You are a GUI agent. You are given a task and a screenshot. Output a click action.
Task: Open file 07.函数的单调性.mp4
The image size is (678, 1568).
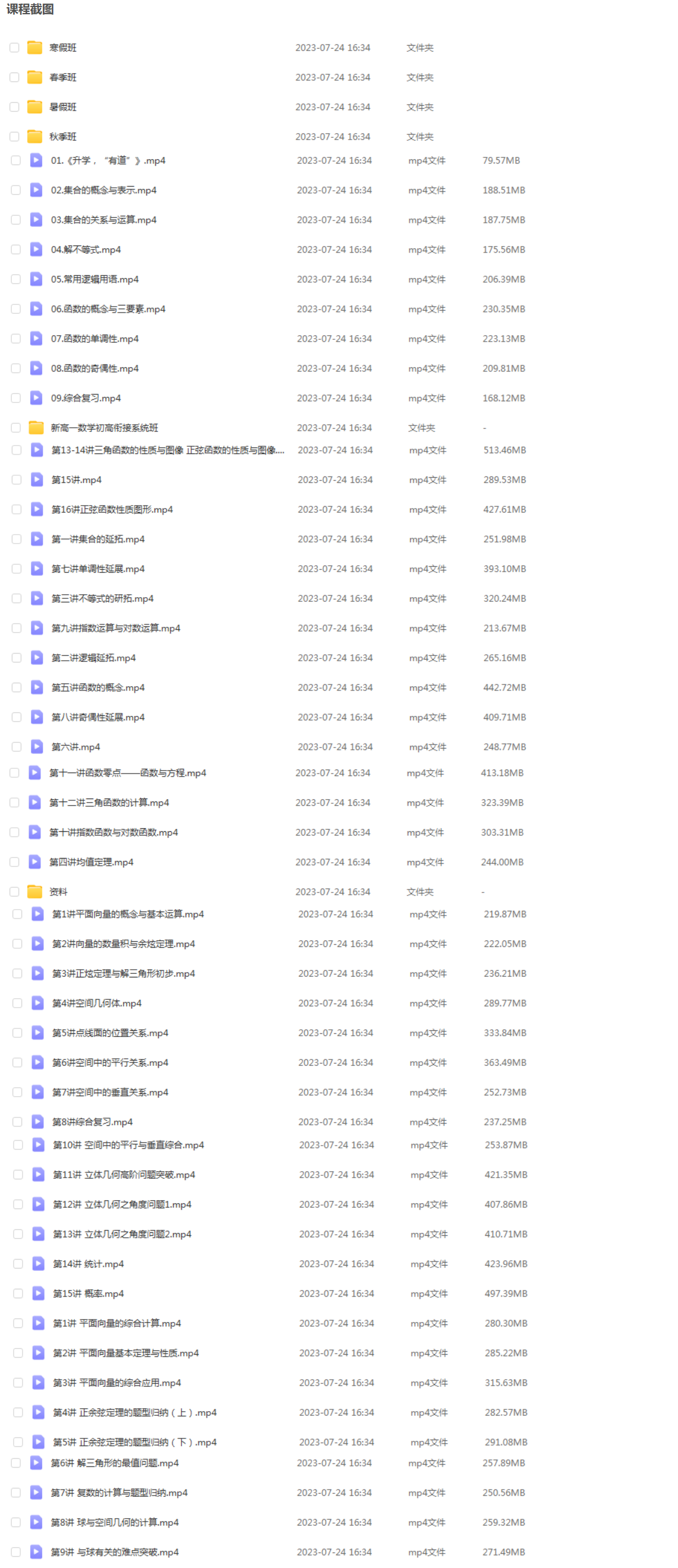tap(95, 339)
